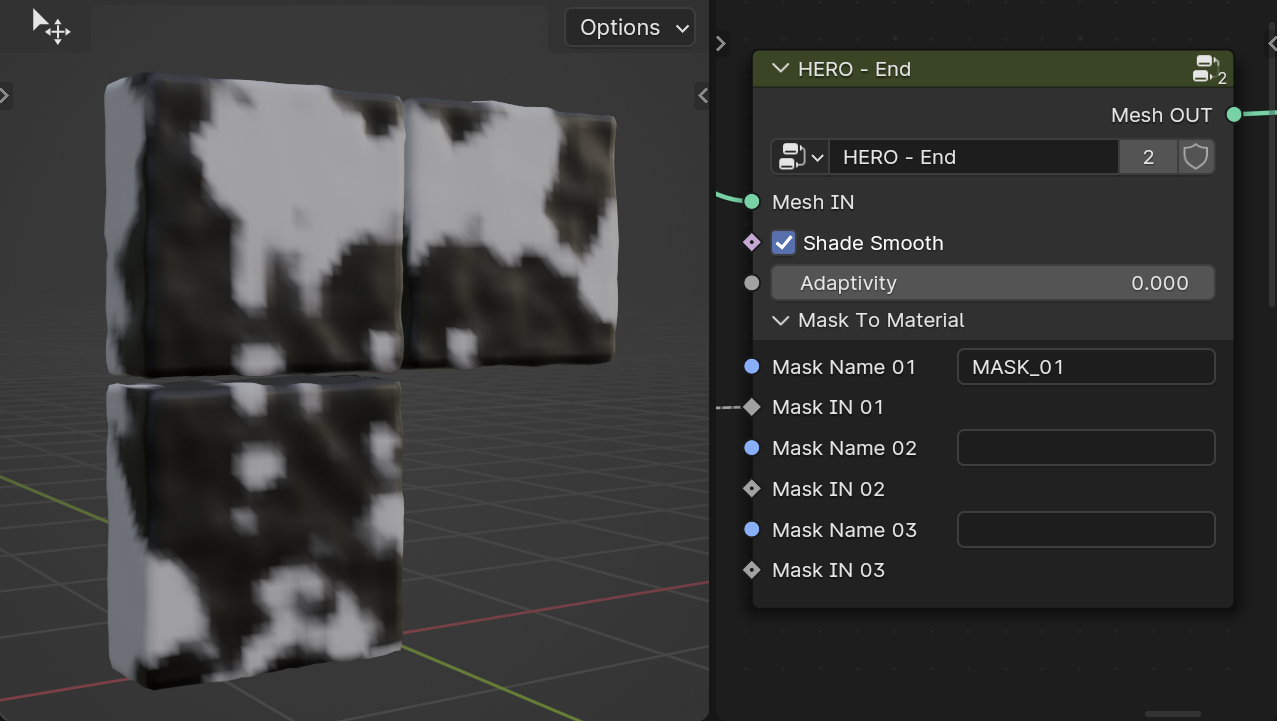The height and width of the screenshot is (721, 1277).
Task: Collapse the Mask To Material panel
Action: tap(781, 320)
